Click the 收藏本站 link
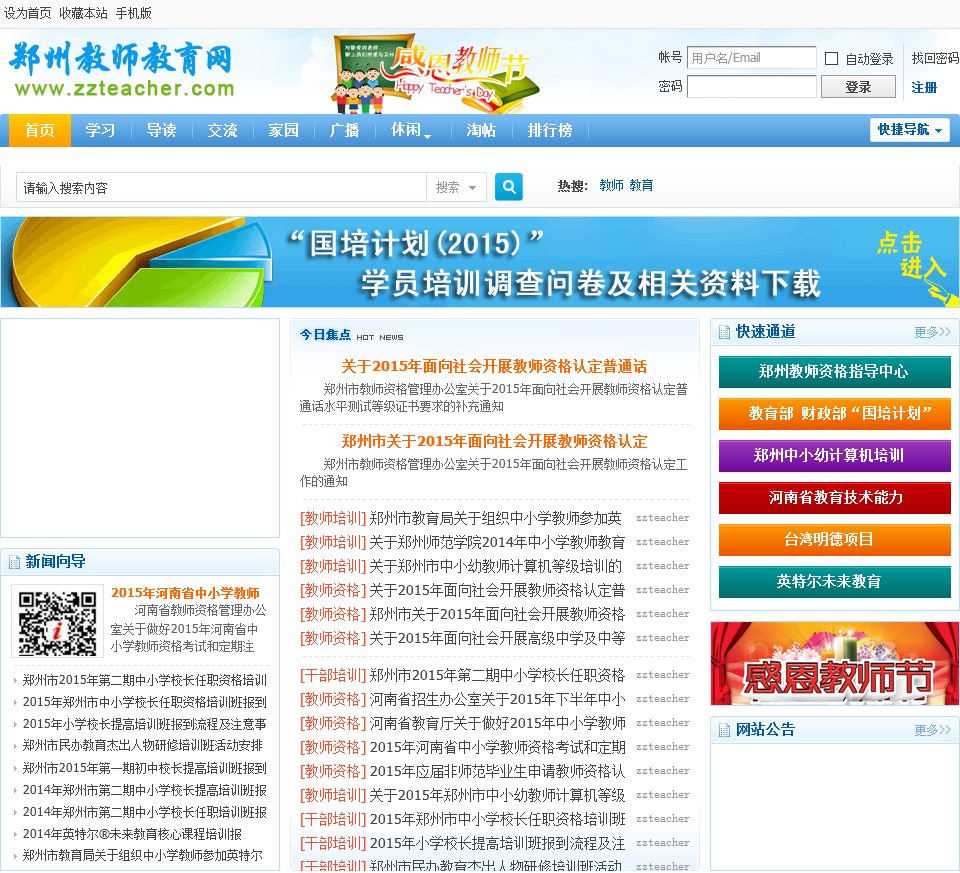Viewport: 960px width, 873px height. pos(83,13)
